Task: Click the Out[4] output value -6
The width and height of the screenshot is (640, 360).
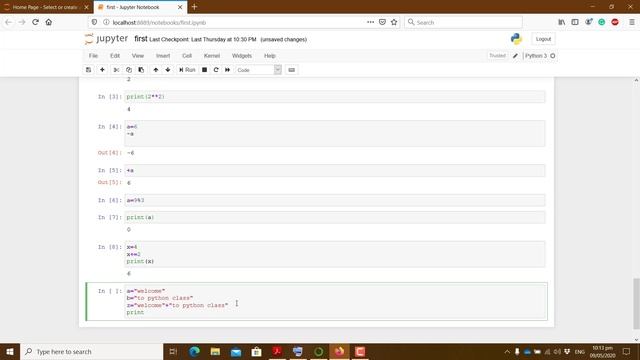Action: tap(131, 153)
